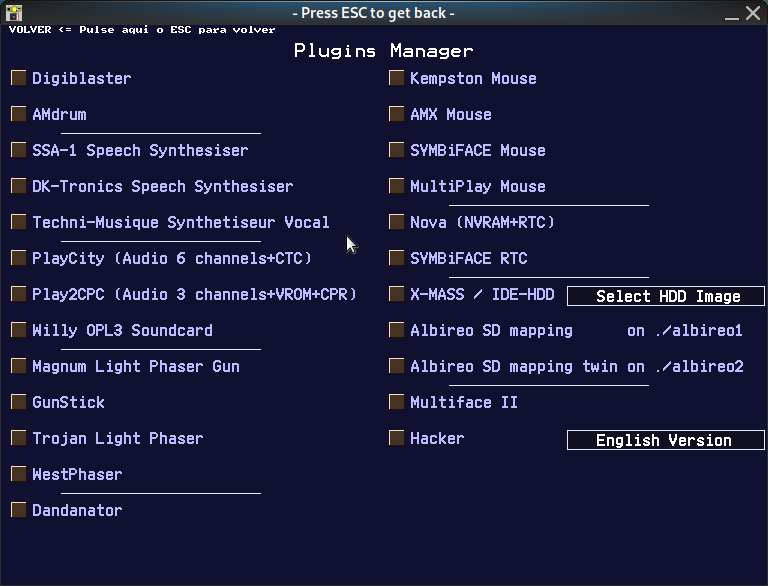Click the AMX Mouse label text

coord(451,114)
